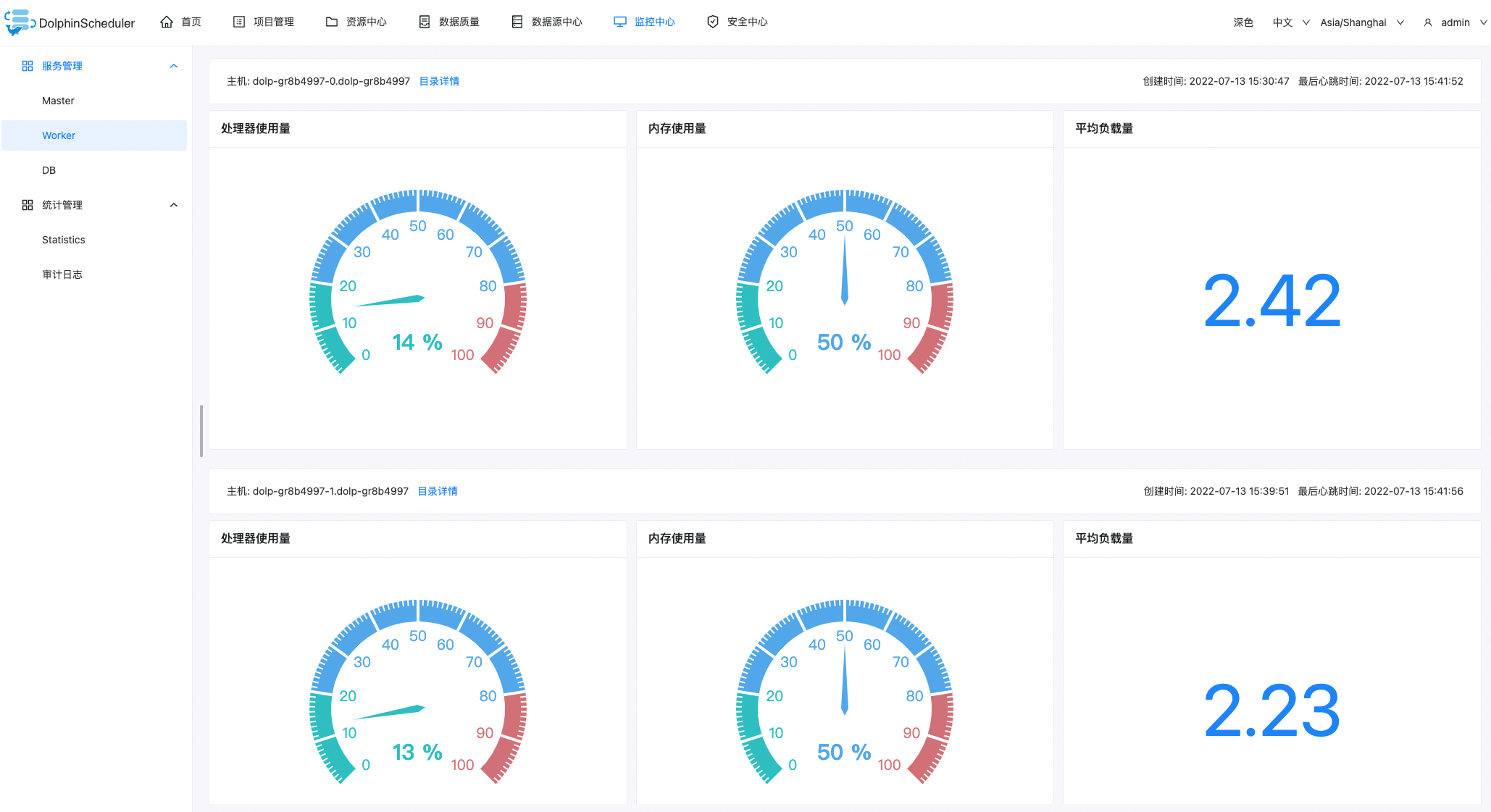Click the sidebar vertical scrollbar handle
This screenshot has width=1491, height=812.
201,431
